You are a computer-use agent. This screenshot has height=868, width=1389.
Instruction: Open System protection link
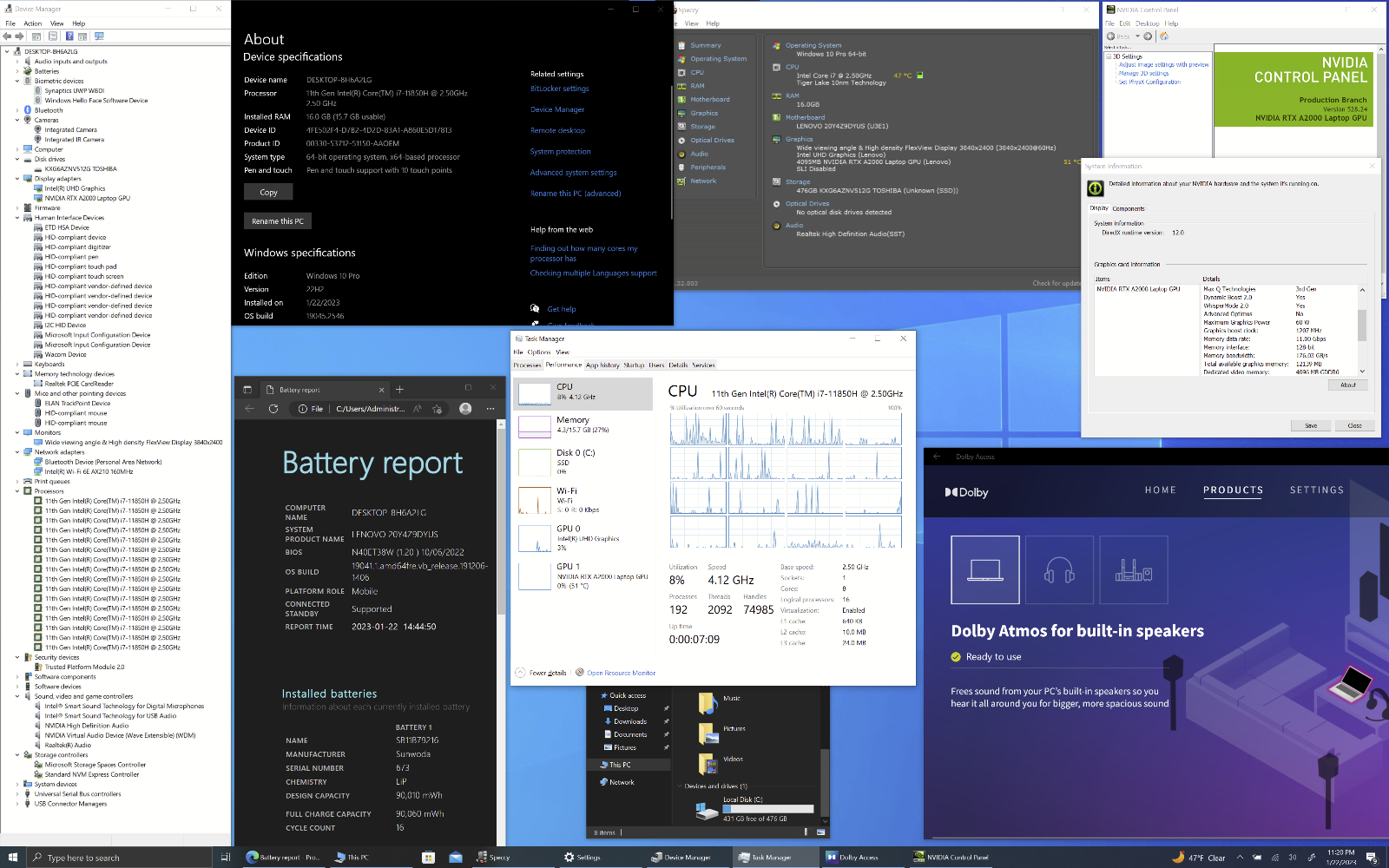560,151
